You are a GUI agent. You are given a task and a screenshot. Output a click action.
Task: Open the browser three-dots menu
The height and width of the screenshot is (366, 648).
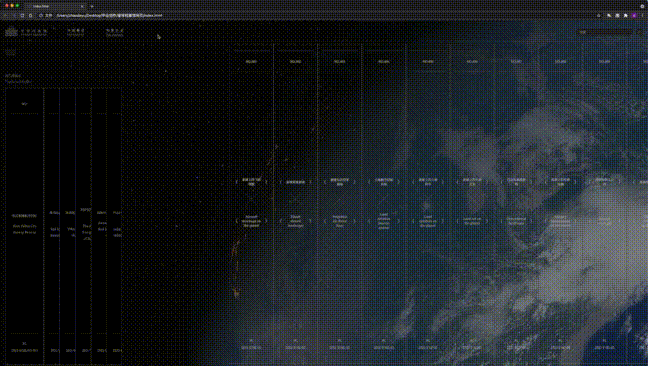(643, 15)
